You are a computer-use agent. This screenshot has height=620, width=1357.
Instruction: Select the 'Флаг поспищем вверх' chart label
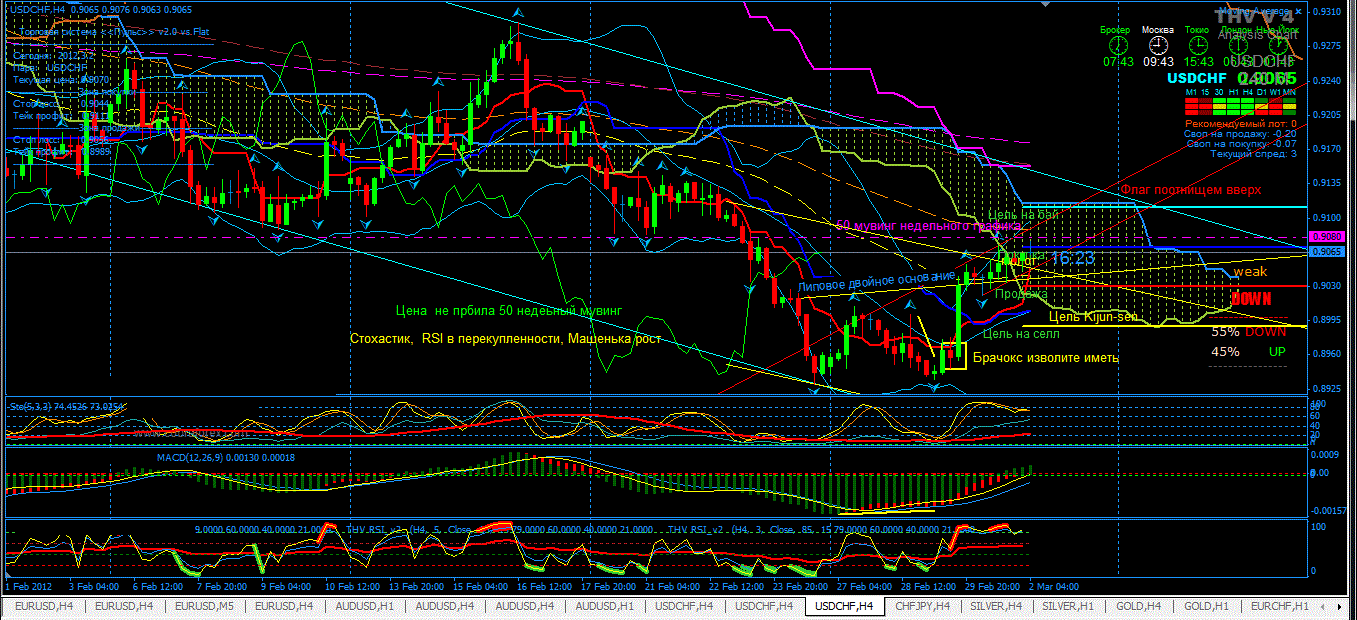click(1190, 189)
